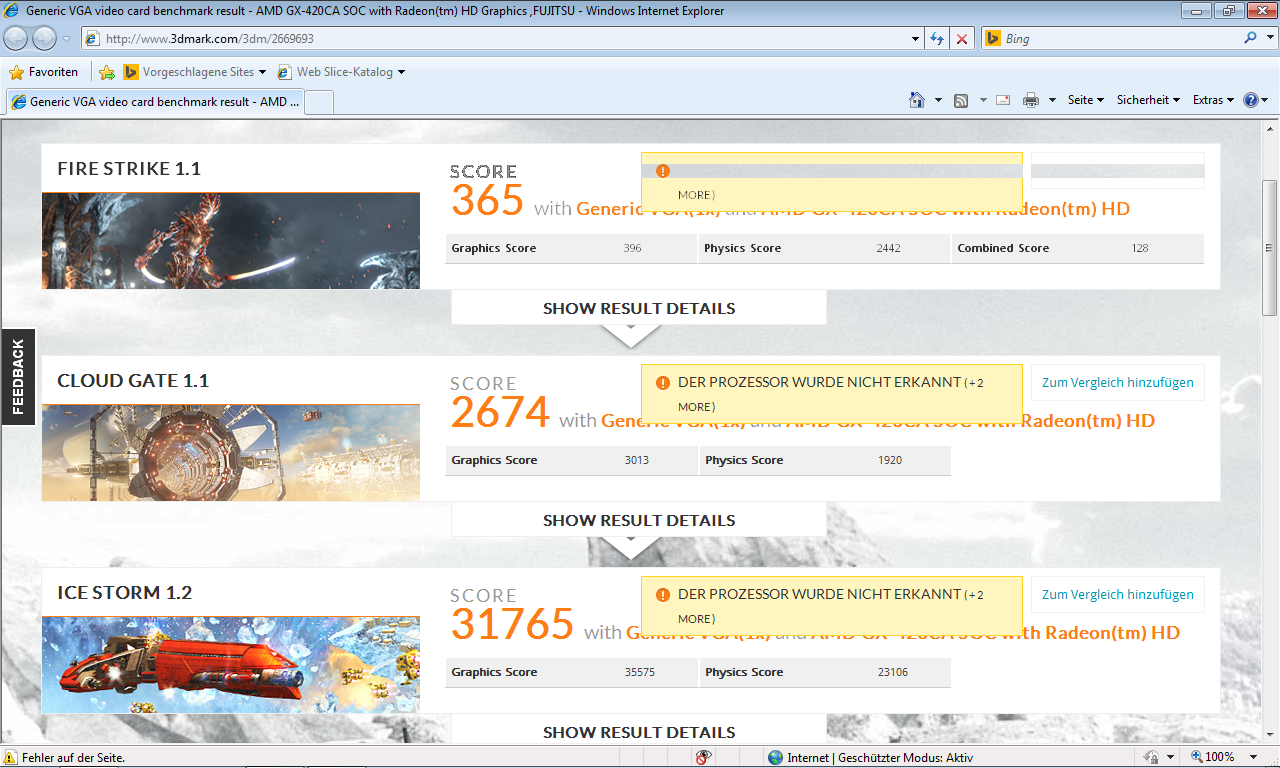
Task: Select the Generic VGA video card tab
Action: point(154,101)
